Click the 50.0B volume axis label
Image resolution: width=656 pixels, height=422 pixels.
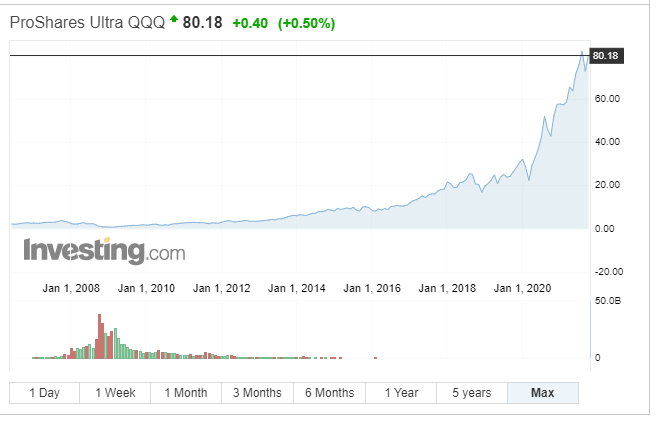coord(607,301)
